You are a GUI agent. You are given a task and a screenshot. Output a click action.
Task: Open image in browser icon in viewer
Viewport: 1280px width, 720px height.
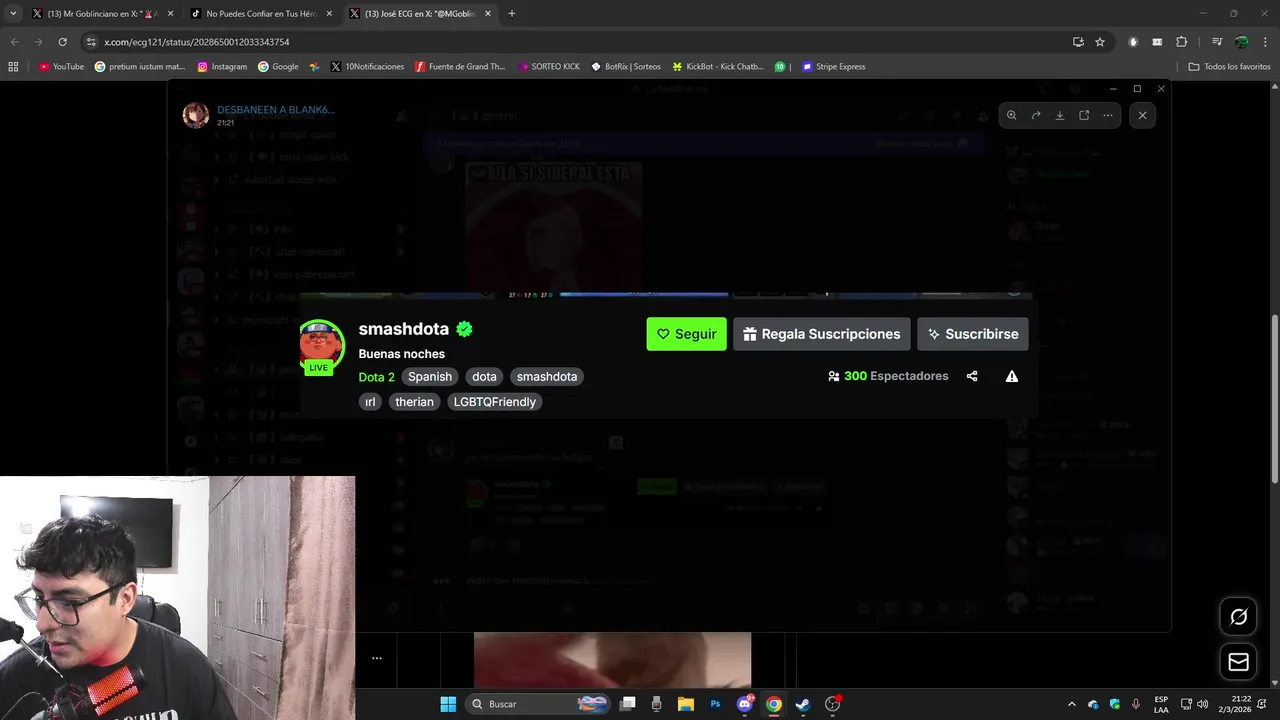[1084, 115]
